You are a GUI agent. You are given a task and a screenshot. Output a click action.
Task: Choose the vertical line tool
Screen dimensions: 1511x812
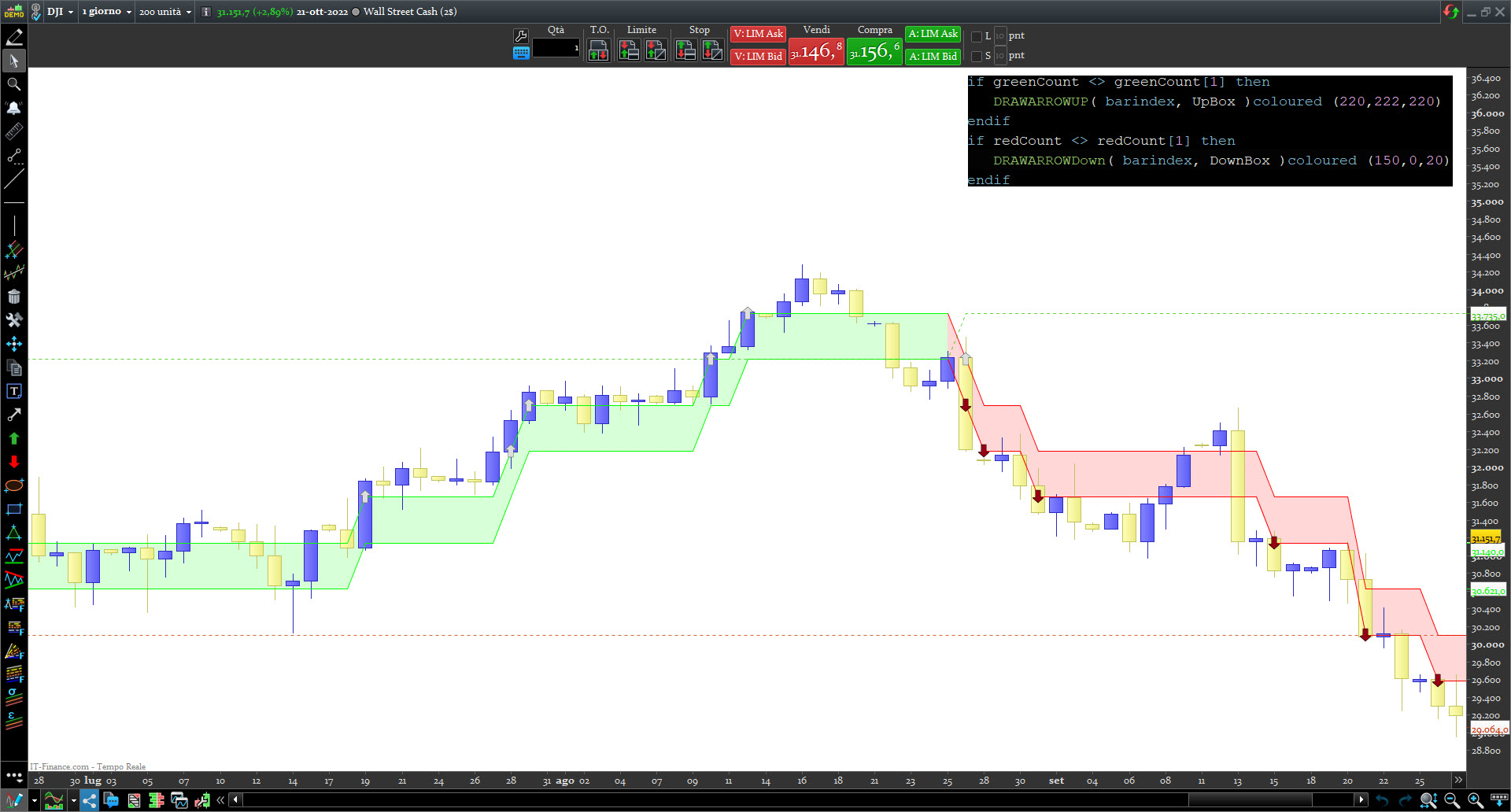pyautogui.click(x=14, y=226)
